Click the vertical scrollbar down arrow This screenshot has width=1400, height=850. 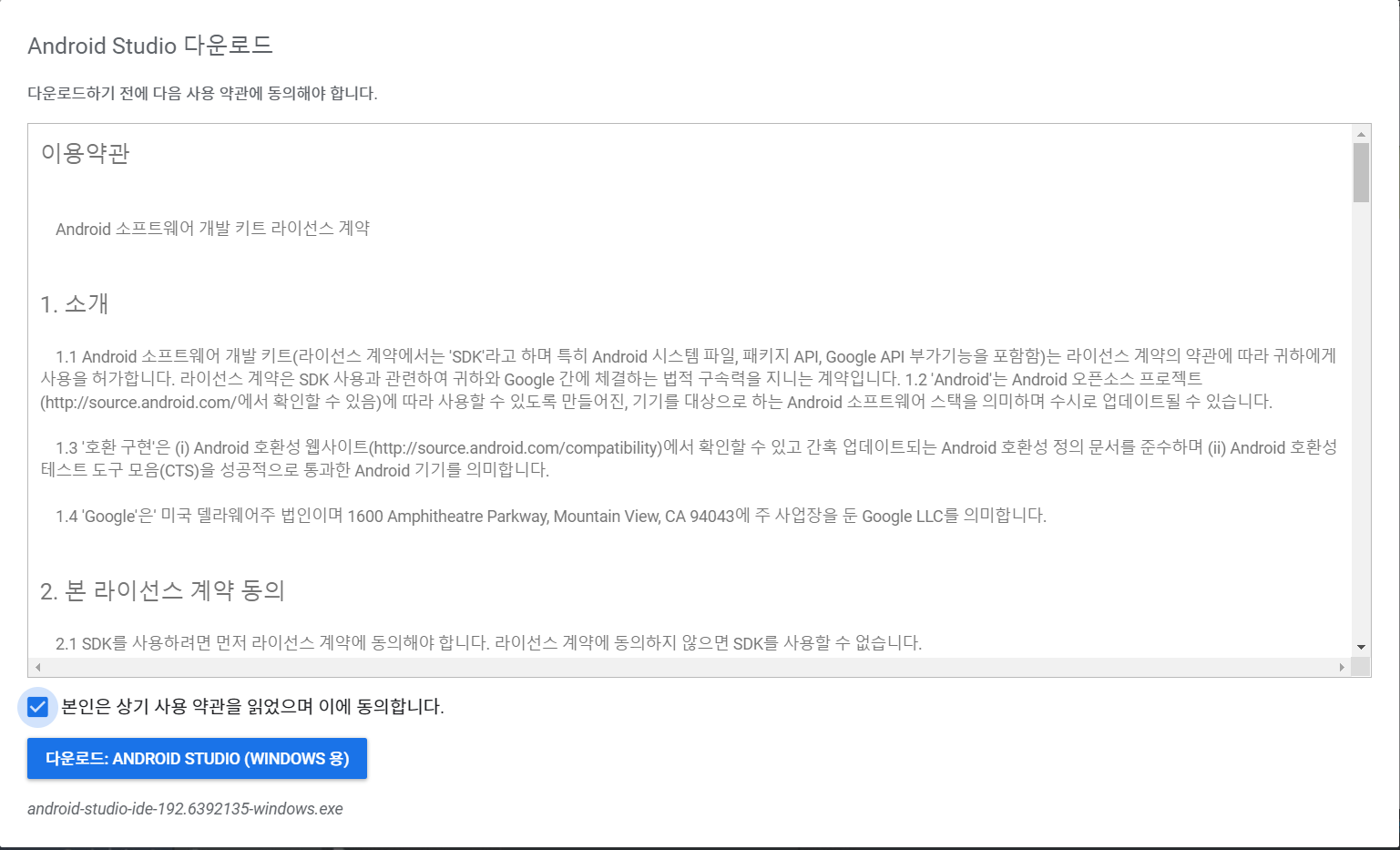pyautogui.click(x=1361, y=647)
